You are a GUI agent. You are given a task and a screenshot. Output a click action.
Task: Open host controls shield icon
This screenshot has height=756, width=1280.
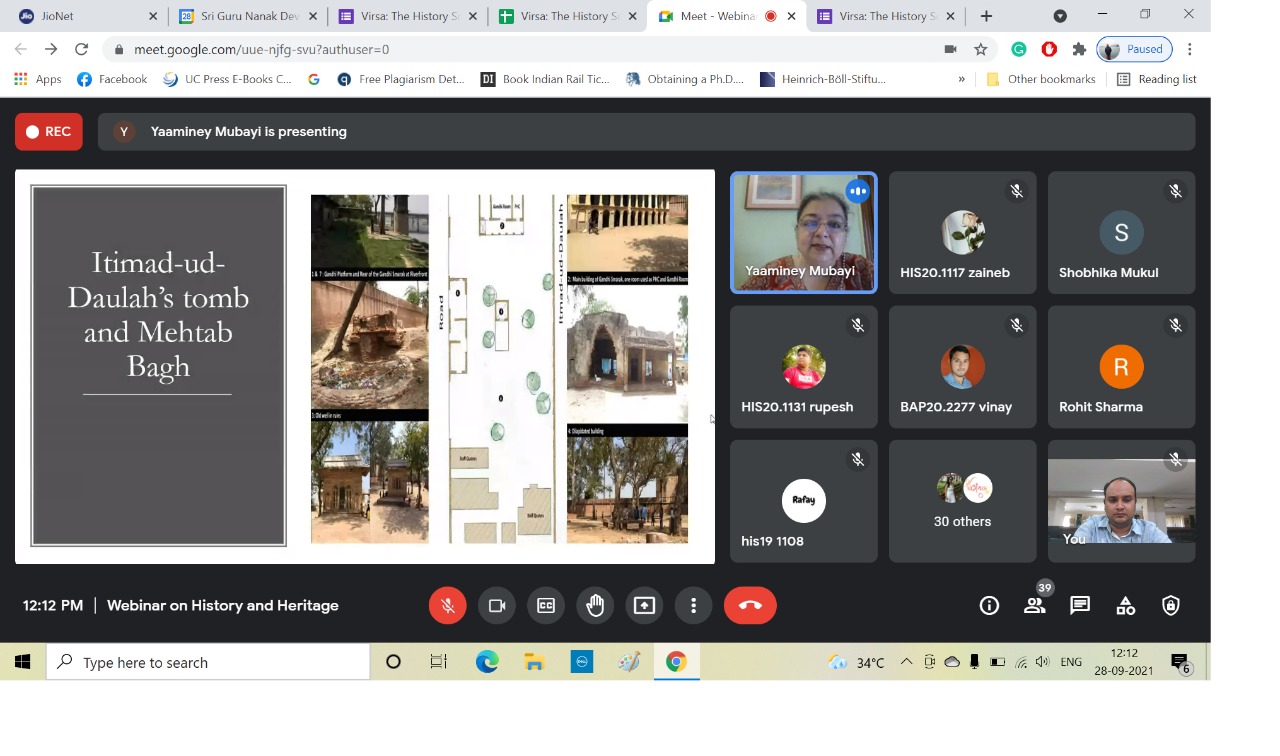[1171, 606]
